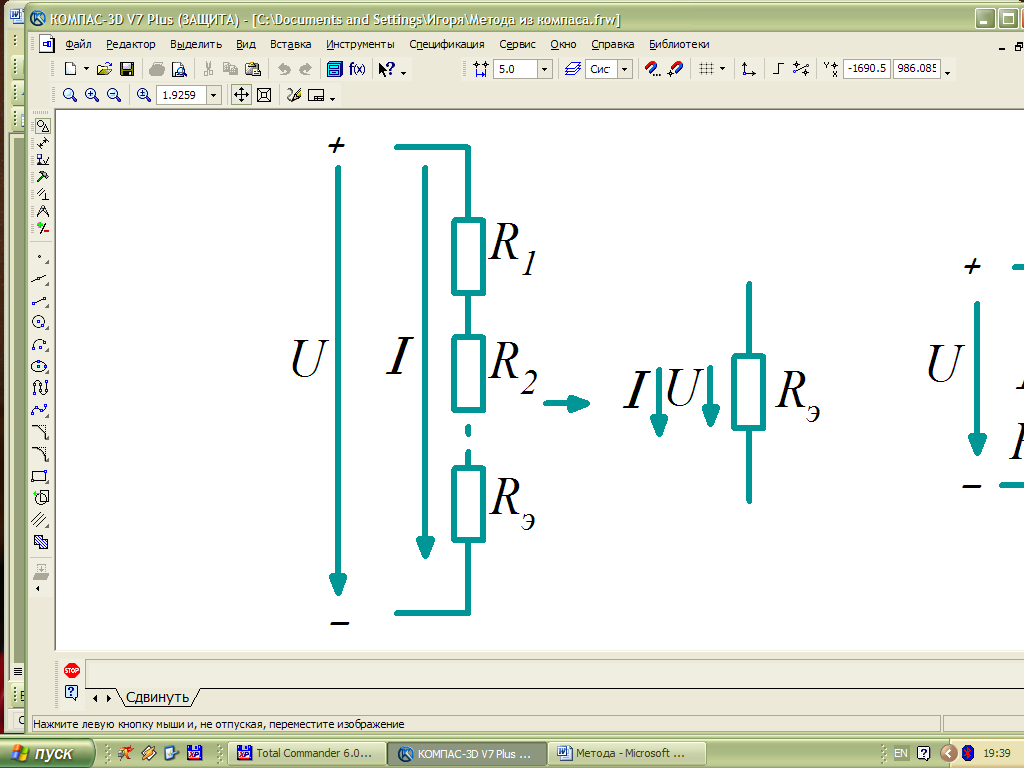1024x768 pixels.
Task: Open the Инструменты menu
Action: pos(360,44)
